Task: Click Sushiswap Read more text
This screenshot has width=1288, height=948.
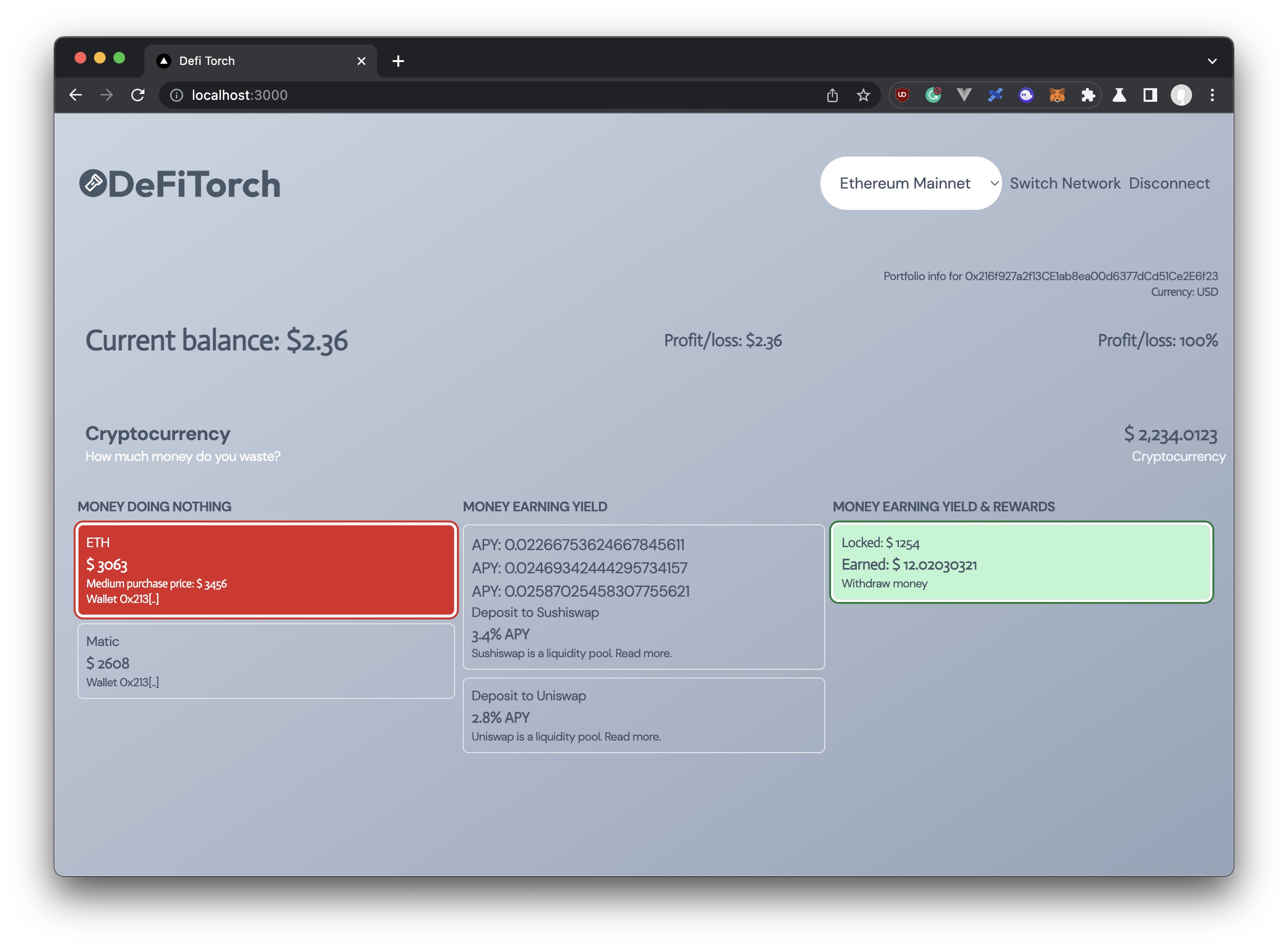Action: click(x=643, y=654)
